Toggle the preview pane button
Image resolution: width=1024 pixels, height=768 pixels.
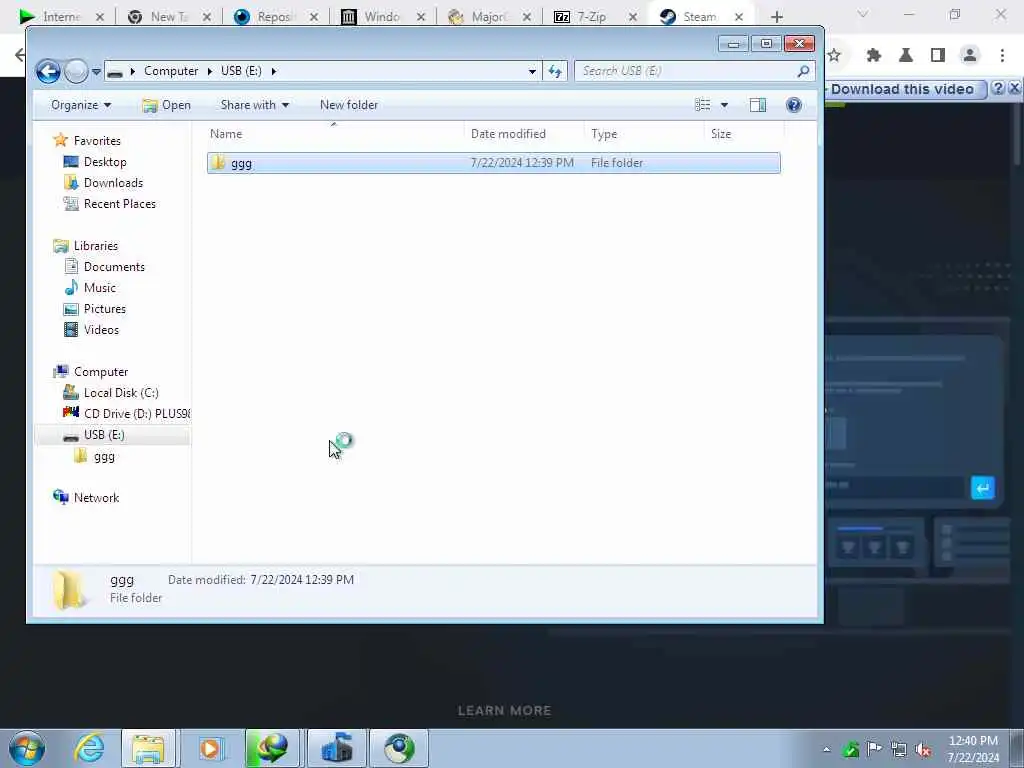758,104
